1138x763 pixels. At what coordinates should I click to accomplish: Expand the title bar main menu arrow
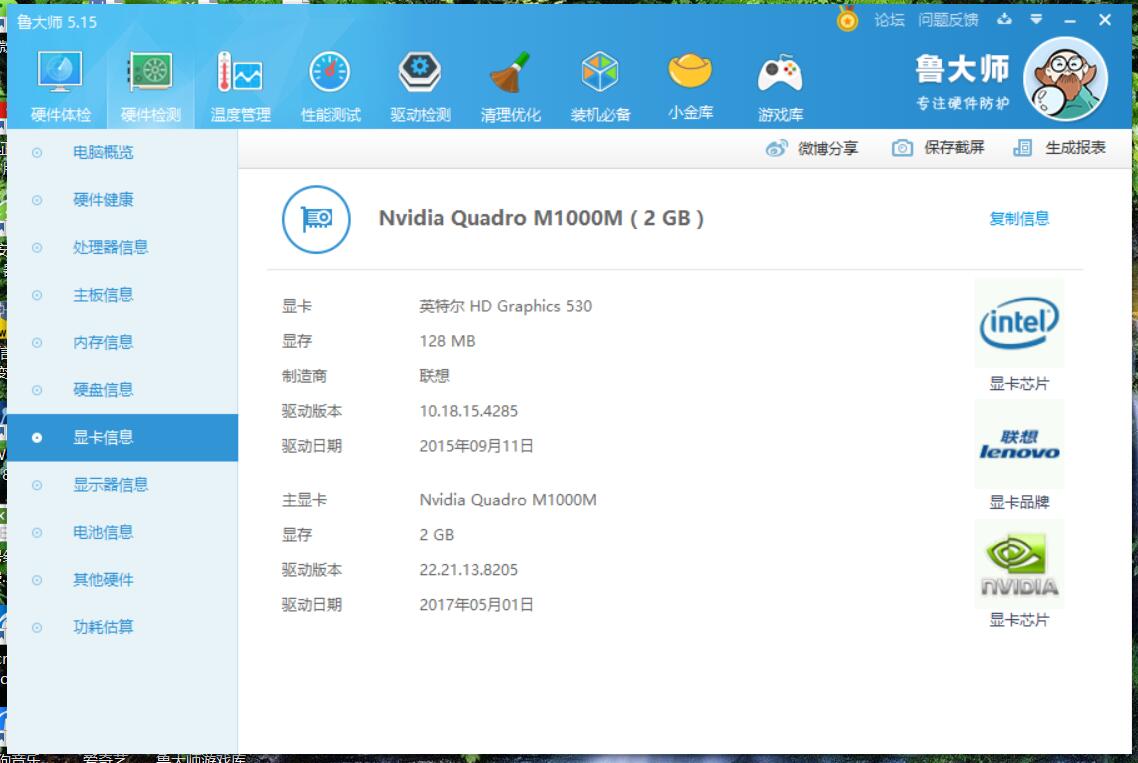click(1036, 20)
